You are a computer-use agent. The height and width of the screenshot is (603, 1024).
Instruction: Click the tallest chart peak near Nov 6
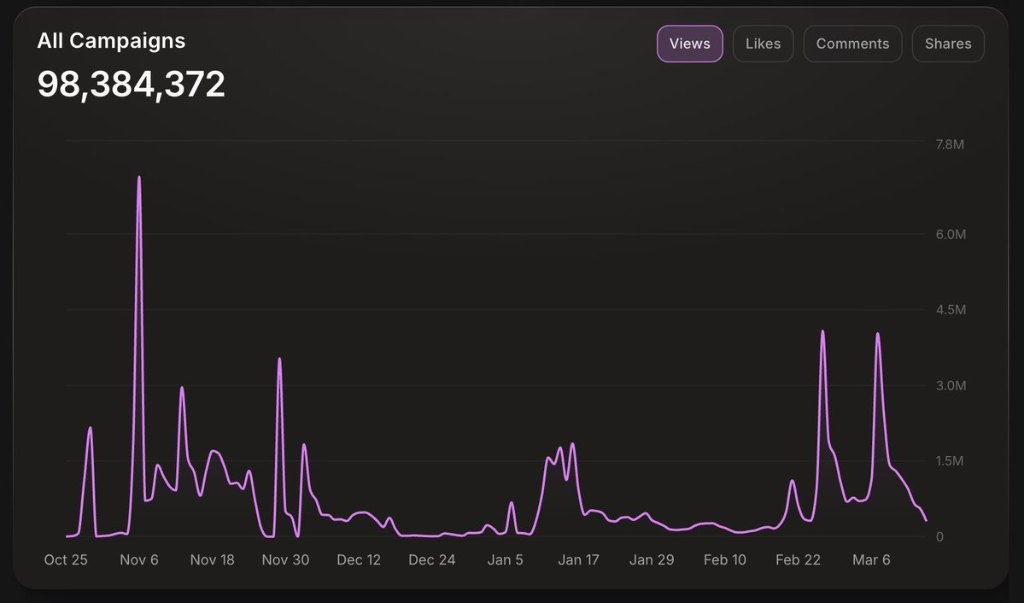tap(139, 179)
